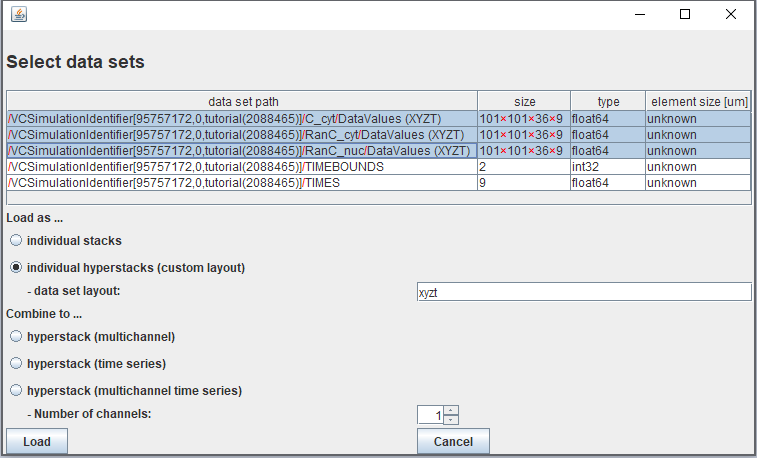Click the 'element size [um]' column header
This screenshot has width=757, height=458.
click(699, 101)
